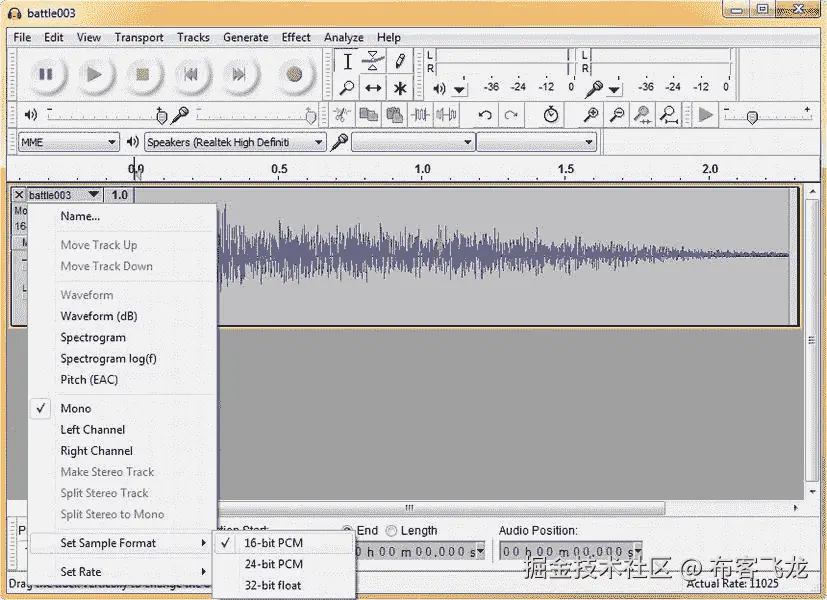The image size is (827, 600).
Task: Select checked 16-bit PCM format
Action: [x=284, y=543]
